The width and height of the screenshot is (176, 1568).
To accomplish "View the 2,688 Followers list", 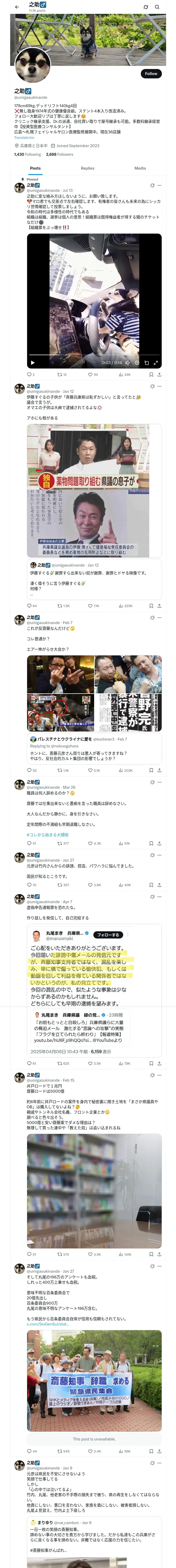I will (x=59, y=155).
